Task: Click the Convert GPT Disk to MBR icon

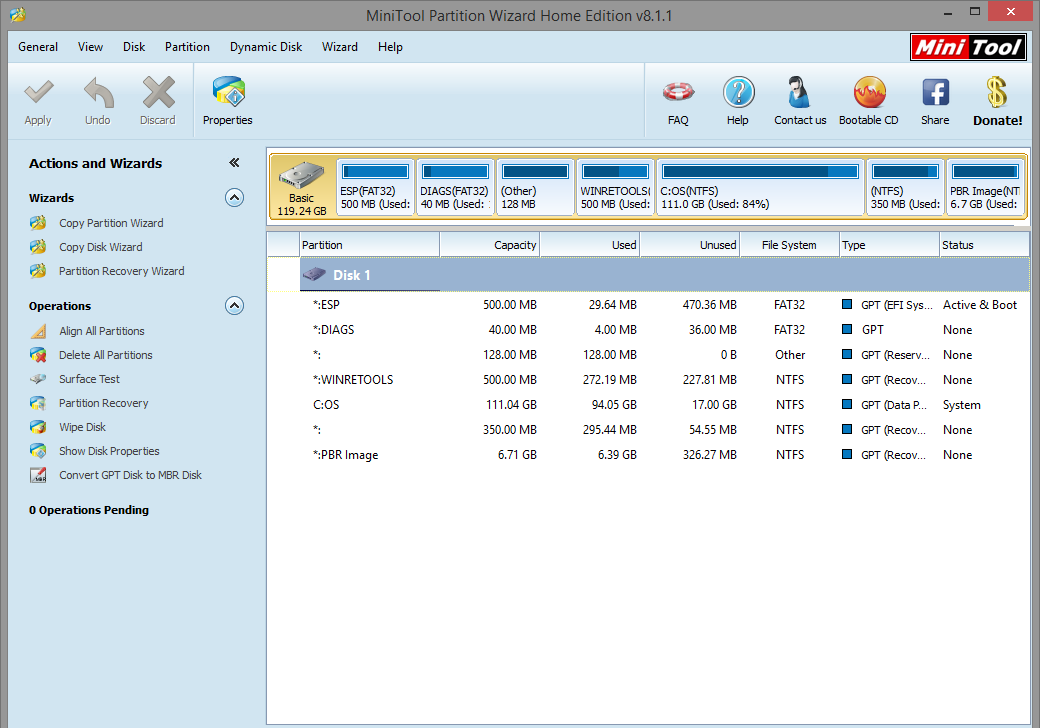Action: point(38,475)
